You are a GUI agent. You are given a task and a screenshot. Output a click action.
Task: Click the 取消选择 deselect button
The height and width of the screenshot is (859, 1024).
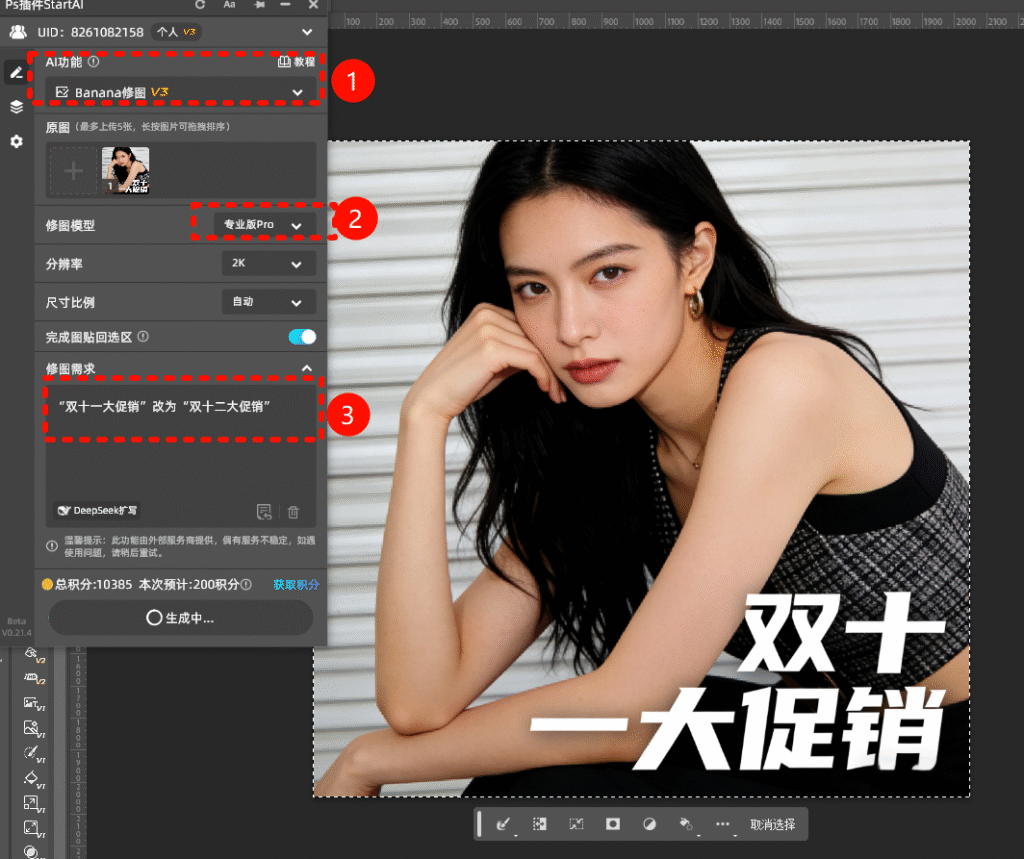pos(773,825)
